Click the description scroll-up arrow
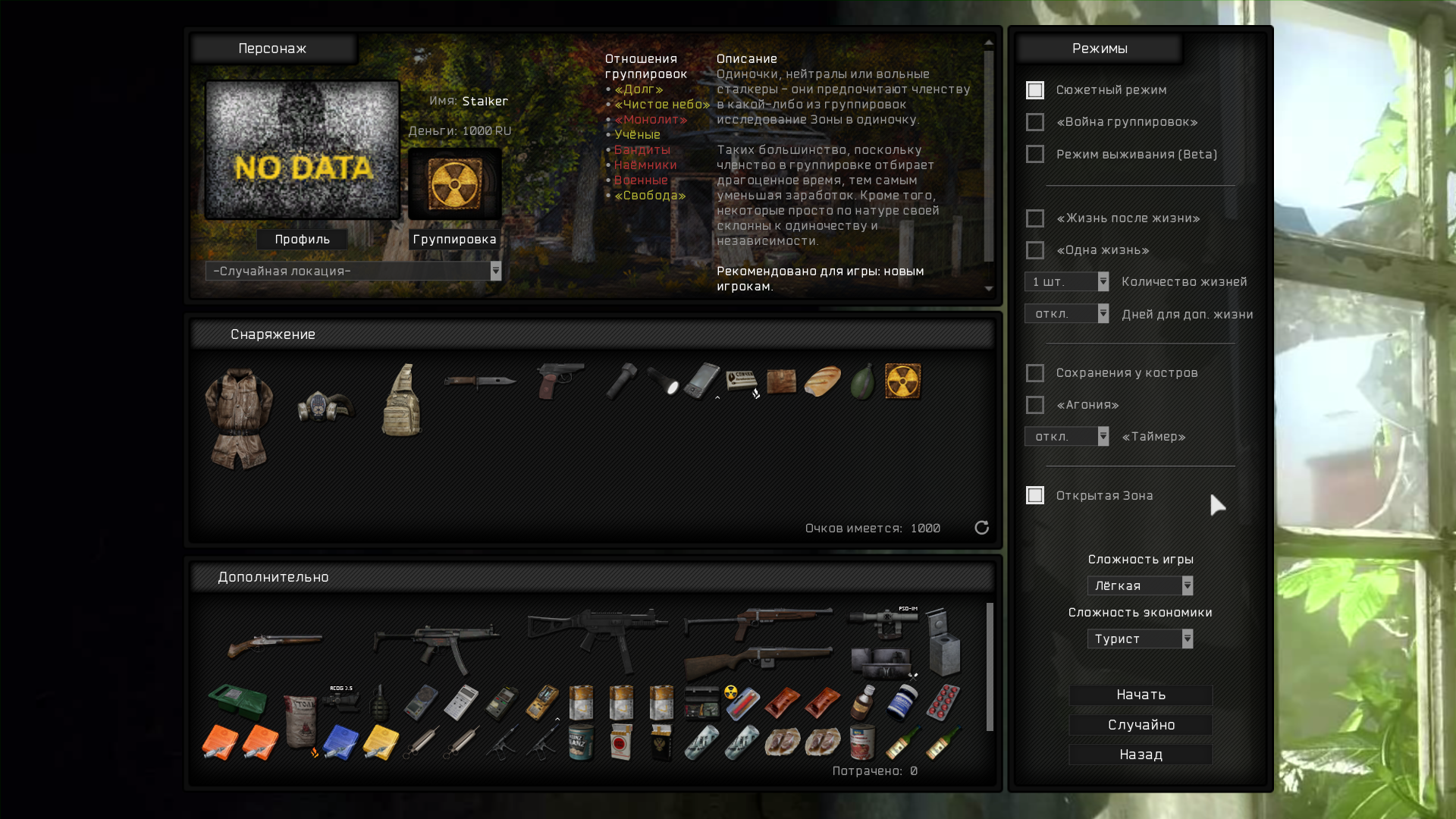The width and height of the screenshot is (1456, 819). tap(989, 42)
